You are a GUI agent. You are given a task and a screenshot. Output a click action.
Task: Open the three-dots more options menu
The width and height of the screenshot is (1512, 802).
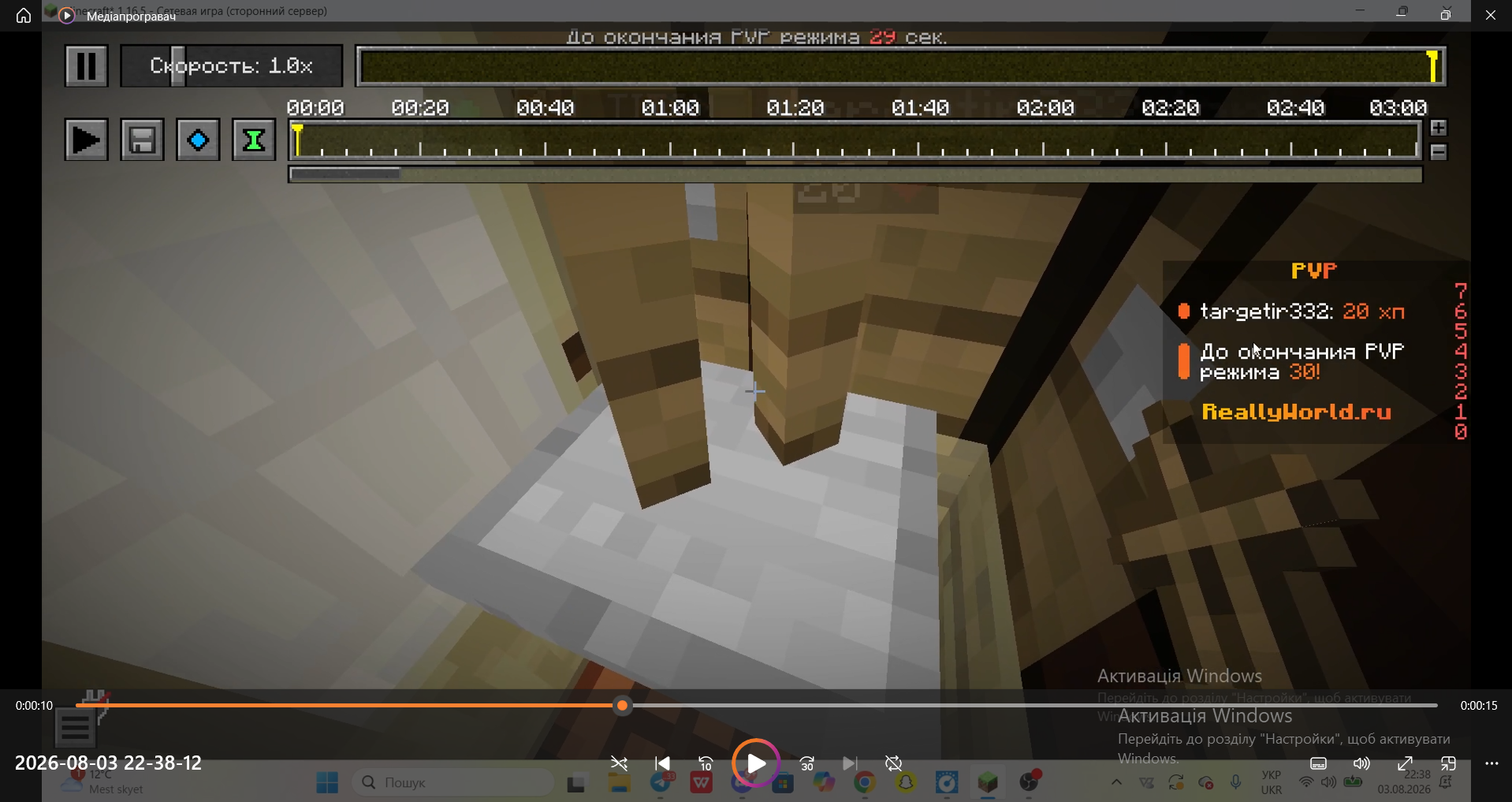(1492, 763)
